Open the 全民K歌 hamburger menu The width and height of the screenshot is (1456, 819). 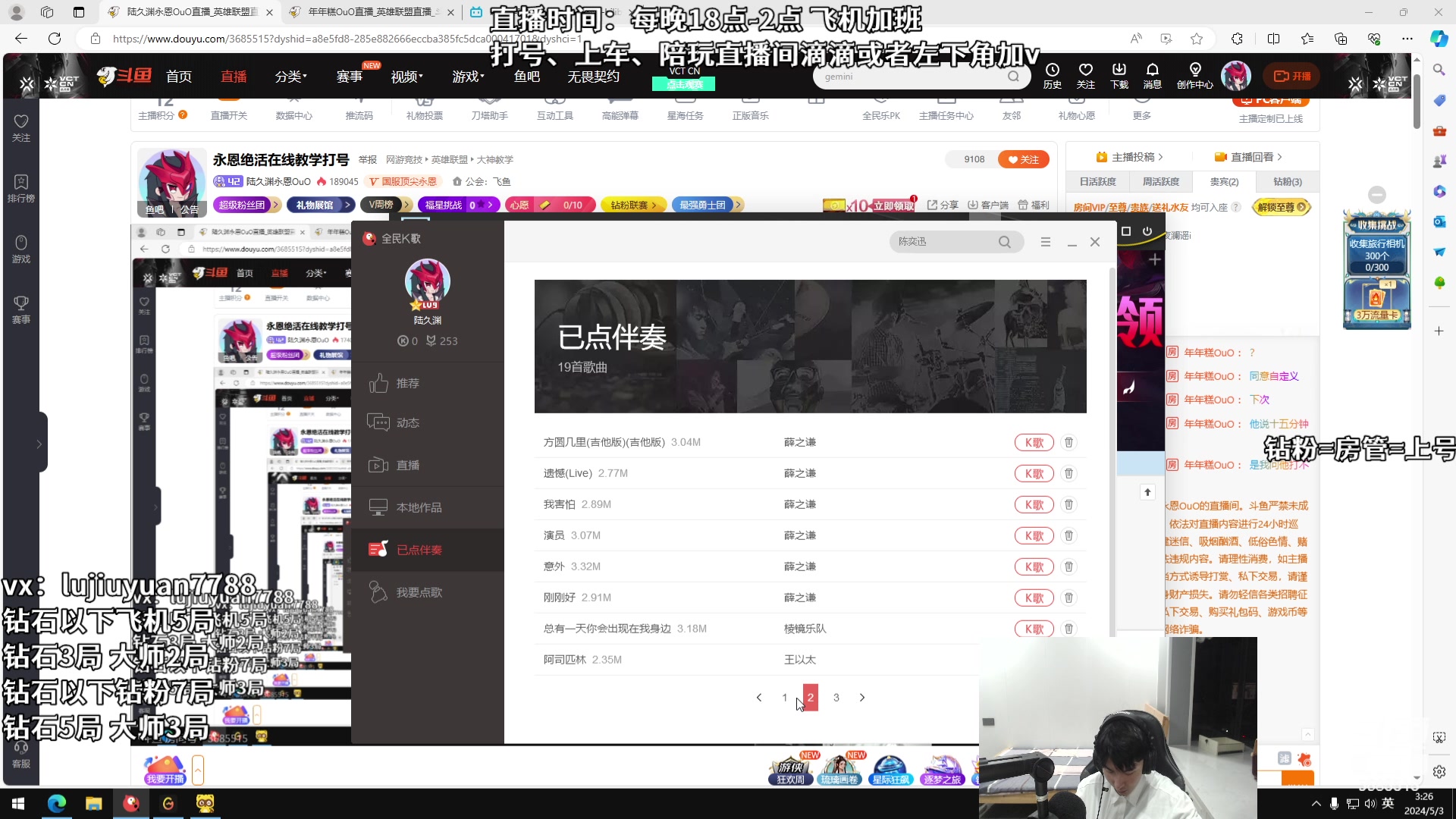click(1046, 242)
